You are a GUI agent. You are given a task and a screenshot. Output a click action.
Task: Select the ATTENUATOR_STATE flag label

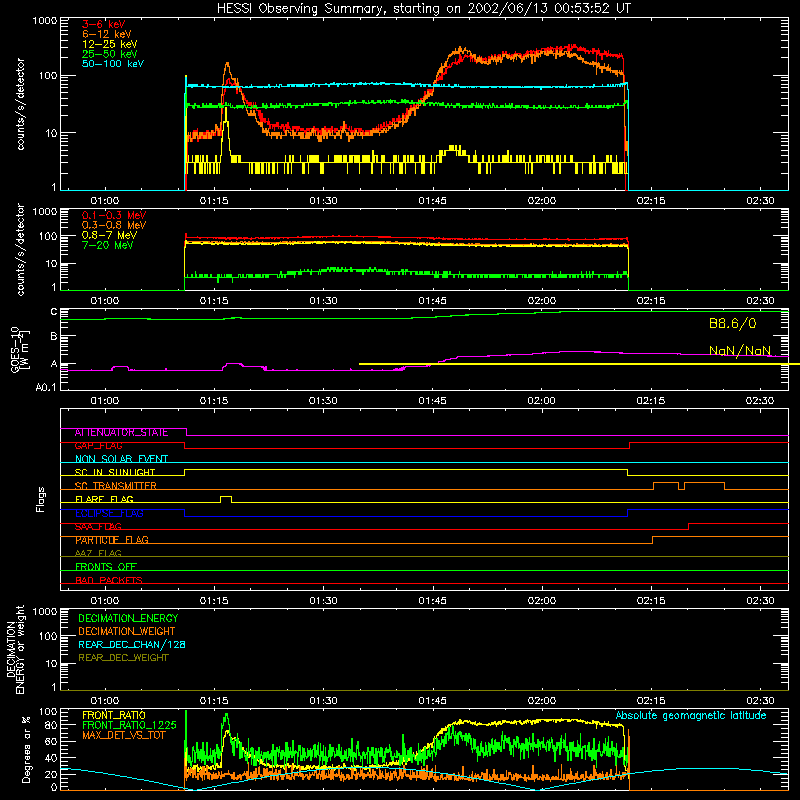coord(121,433)
